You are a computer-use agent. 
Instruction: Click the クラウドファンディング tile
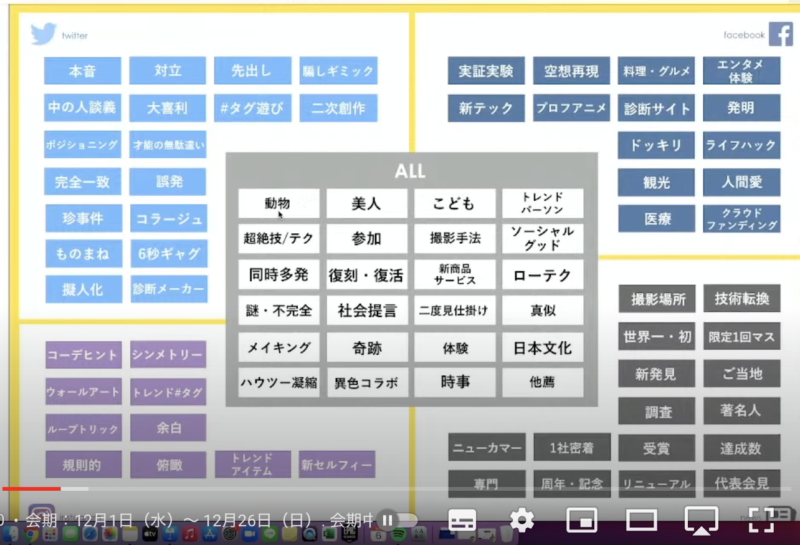point(741,219)
